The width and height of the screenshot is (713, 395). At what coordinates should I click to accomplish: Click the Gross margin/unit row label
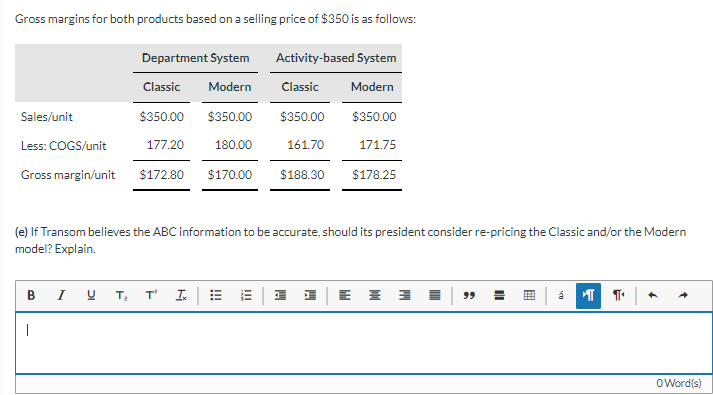tap(68, 175)
